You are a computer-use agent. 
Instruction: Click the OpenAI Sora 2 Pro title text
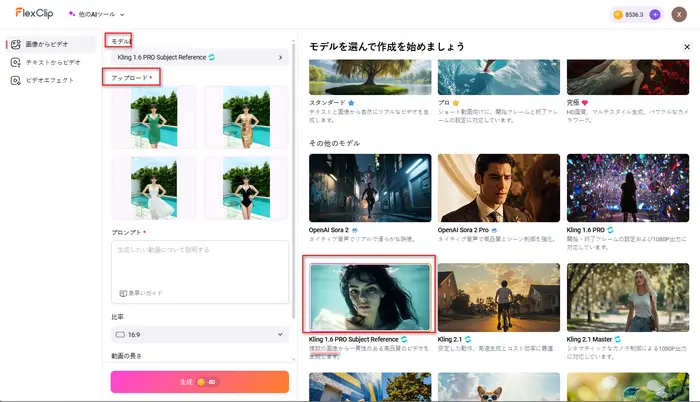coord(463,230)
